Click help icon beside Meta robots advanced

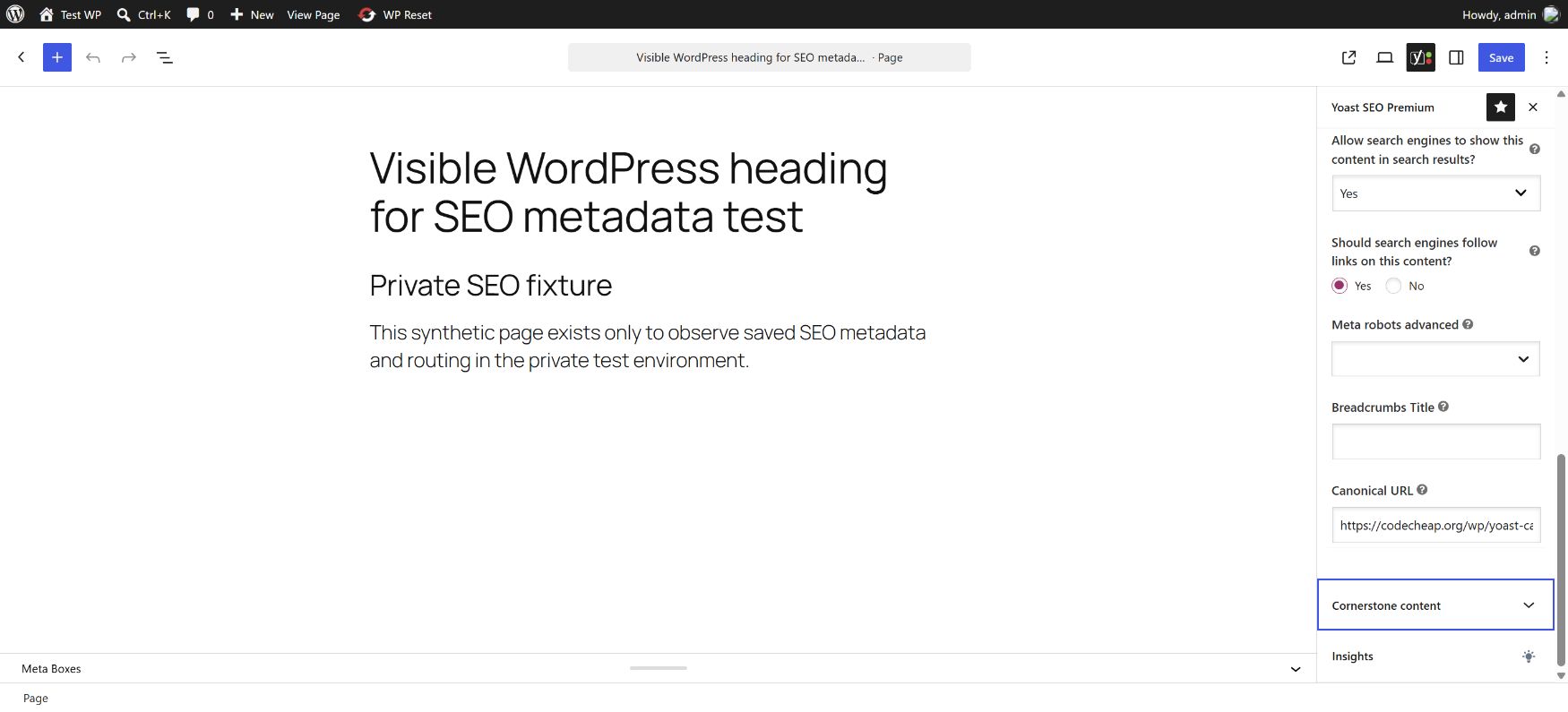pos(1468,324)
